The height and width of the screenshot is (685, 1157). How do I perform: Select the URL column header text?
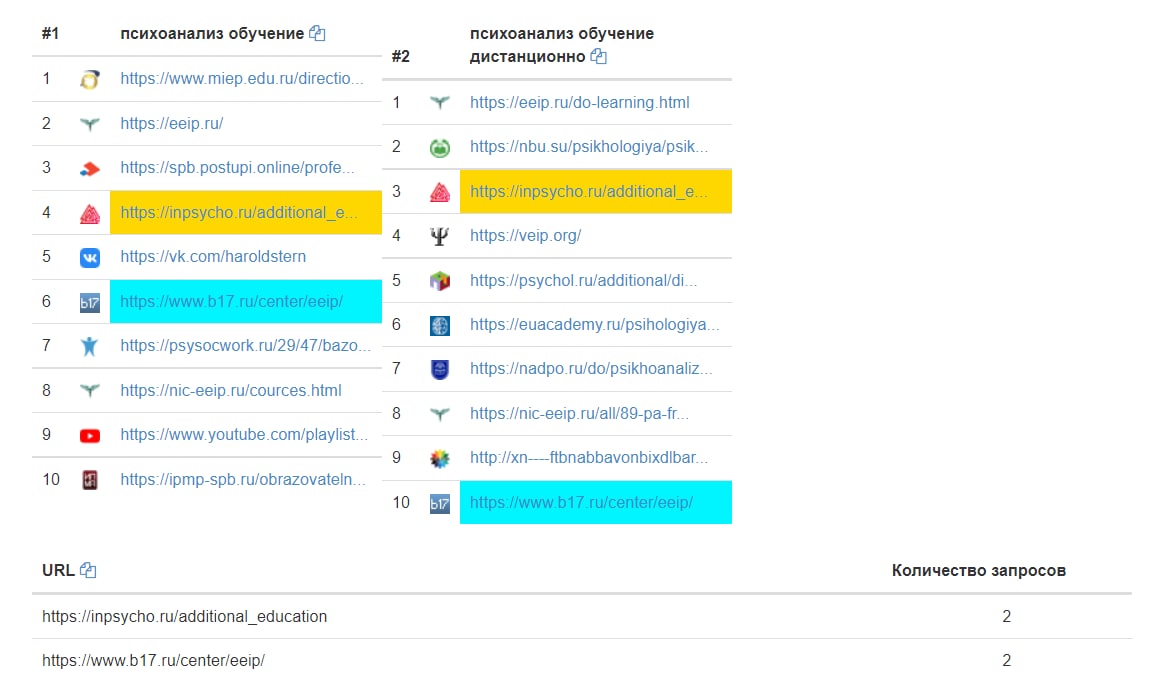58,570
